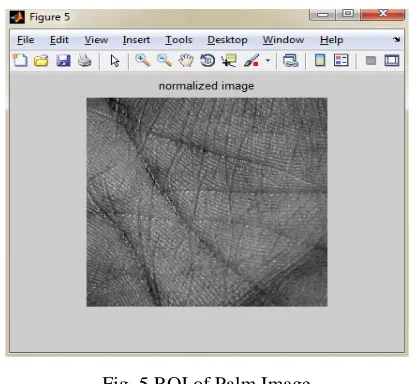This screenshot has height=384, width=414.
Task: Expand the Brush tool color dropdown arrow
Action: (x=268, y=61)
